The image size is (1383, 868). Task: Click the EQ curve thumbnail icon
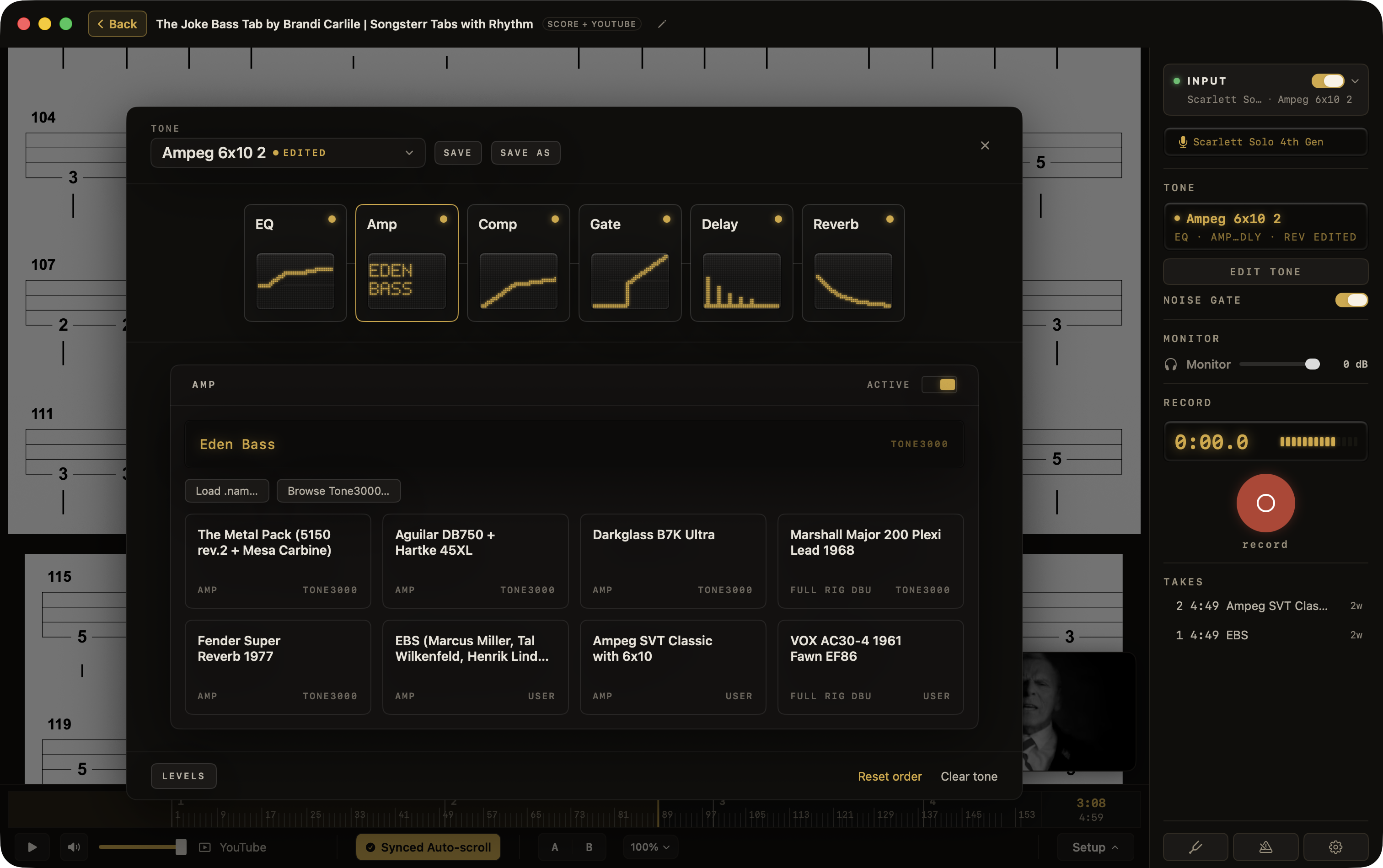[x=295, y=281]
